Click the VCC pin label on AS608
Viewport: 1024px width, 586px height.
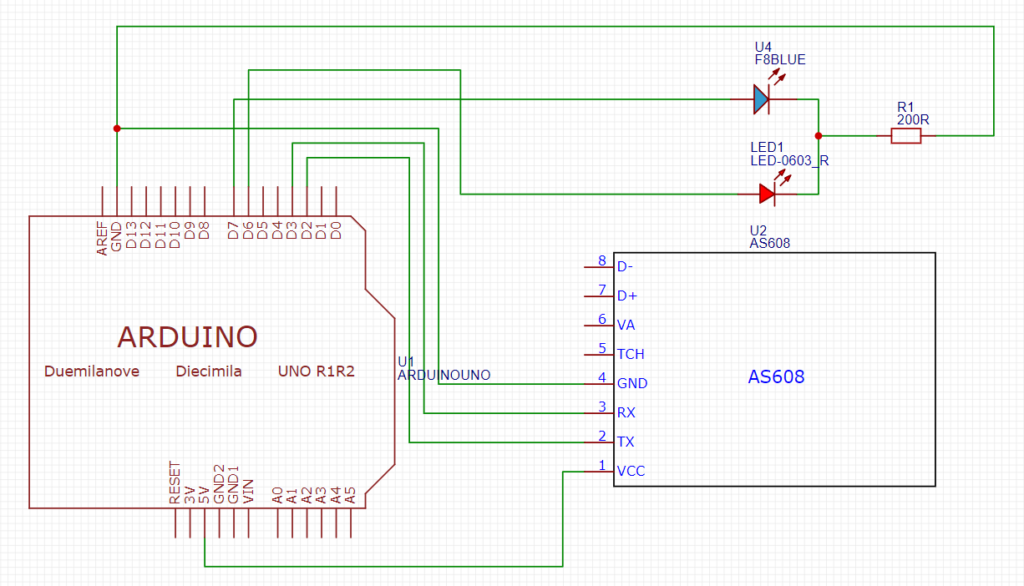click(631, 471)
